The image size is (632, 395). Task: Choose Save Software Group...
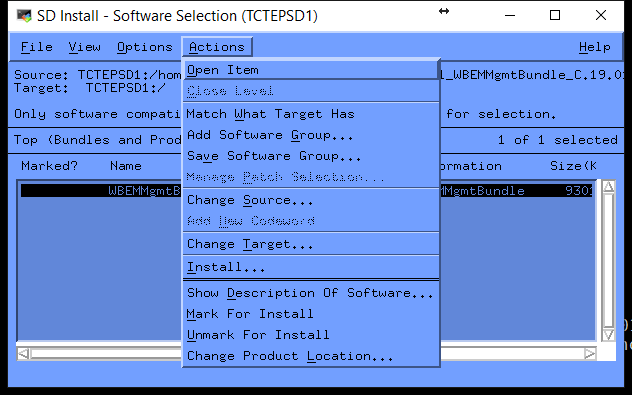(x=310, y=156)
